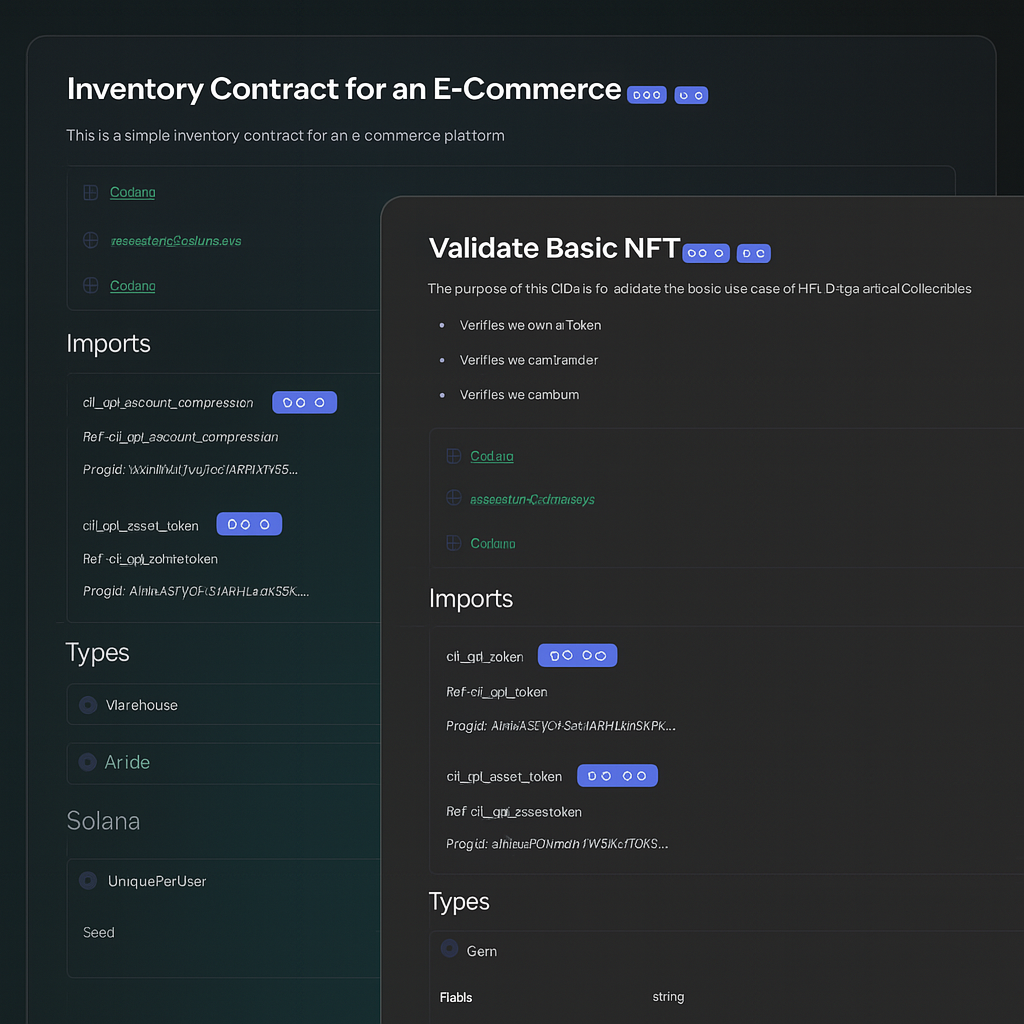Click blue badge next to cil_qpl_zoken
This screenshot has width=1024, height=1024.
[577, 656]
